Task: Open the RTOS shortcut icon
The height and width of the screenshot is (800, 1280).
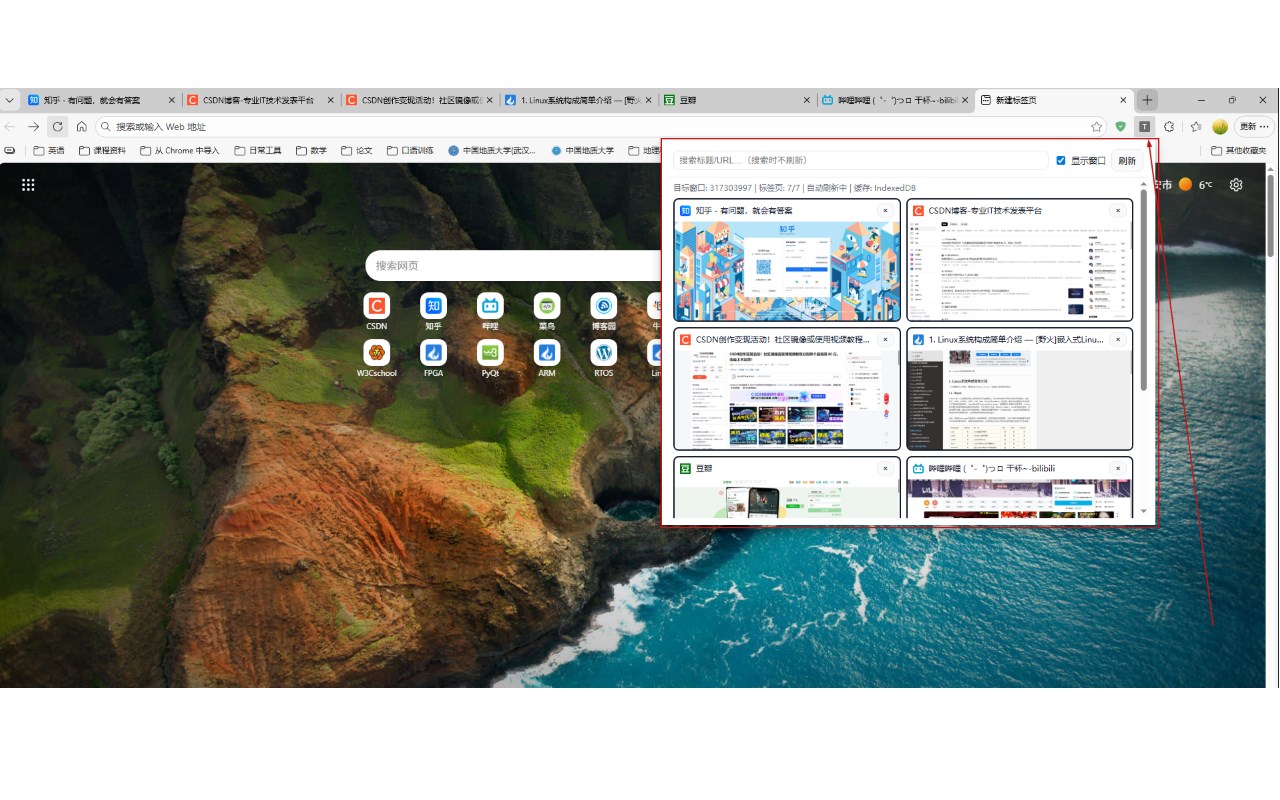Action: (x=603, y=353)
